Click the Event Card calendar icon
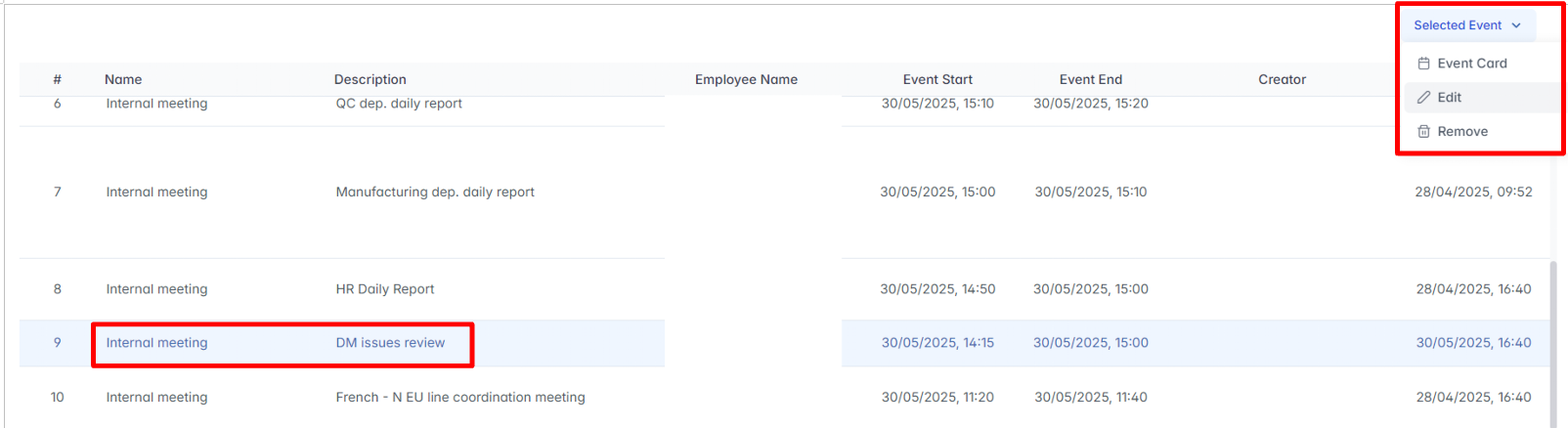Viewport: 1568px width, 428px height. coord(1424,64)
